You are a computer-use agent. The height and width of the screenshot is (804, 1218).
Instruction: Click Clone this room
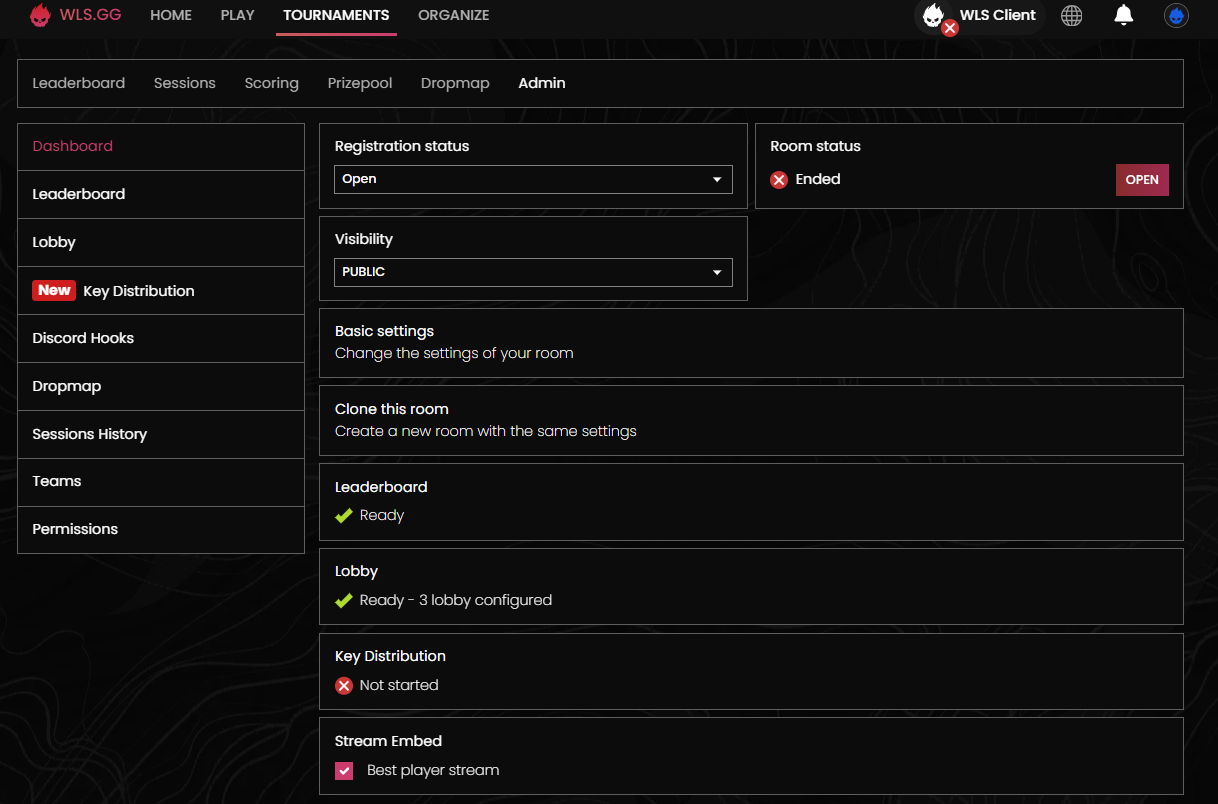tap(391, 409)
